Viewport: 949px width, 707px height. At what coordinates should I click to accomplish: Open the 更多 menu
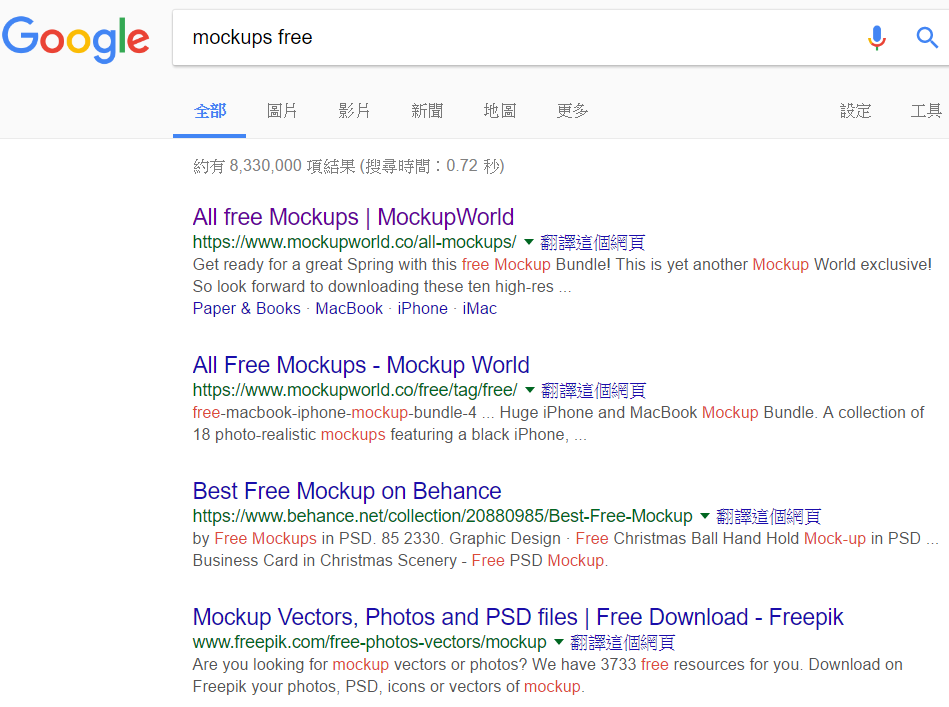(x=573, y=111)
